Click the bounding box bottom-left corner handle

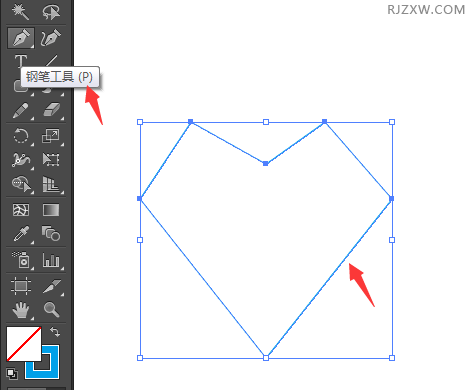coord(140,358)
